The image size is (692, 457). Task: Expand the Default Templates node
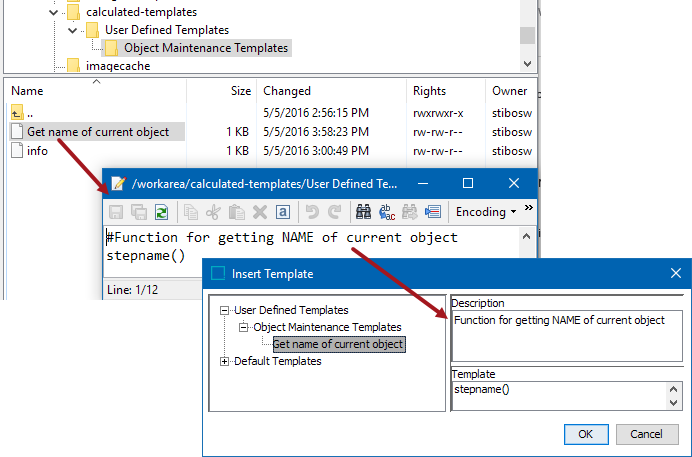coord(225,361)
